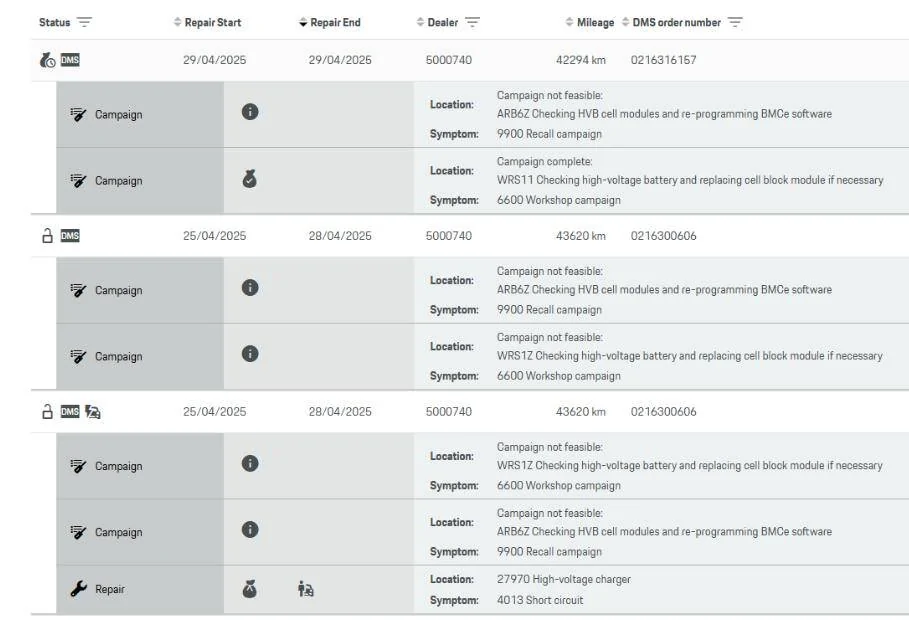Open the Status column filter
The width and height of the screenshot is (909, 620).
85,23
